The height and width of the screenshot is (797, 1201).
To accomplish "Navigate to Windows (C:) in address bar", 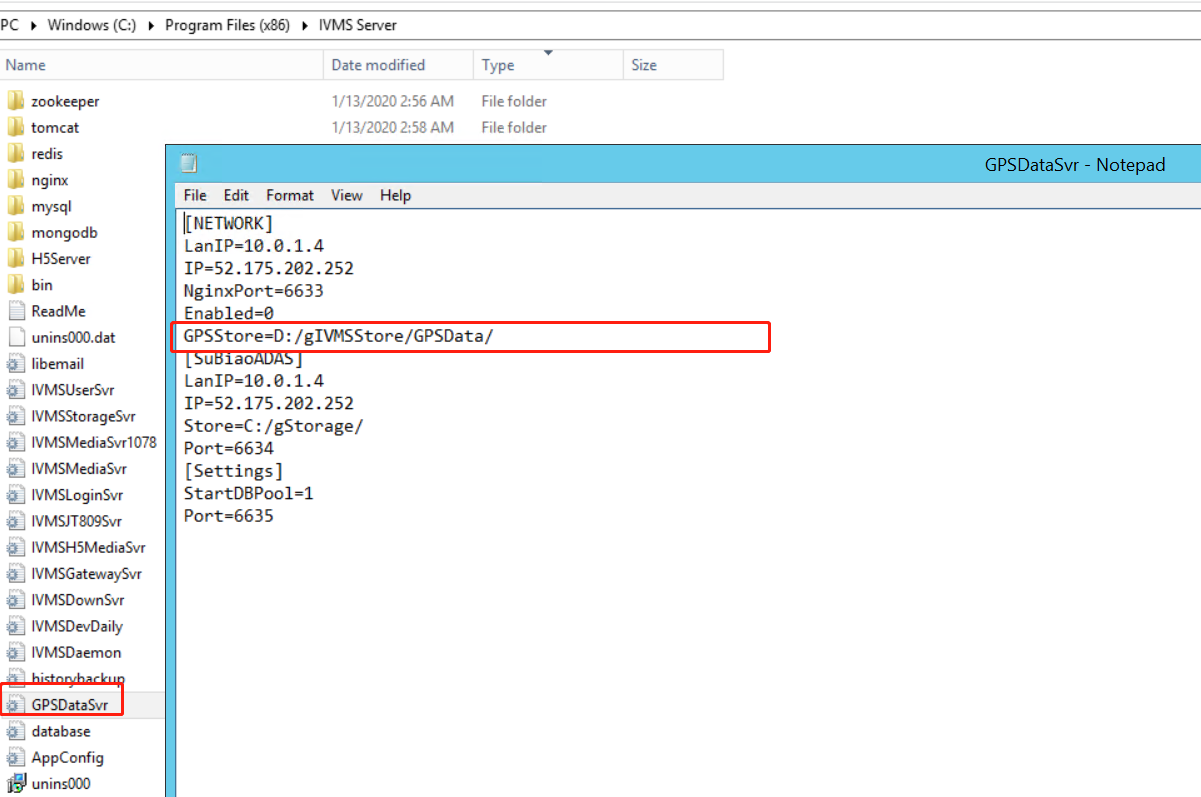I will (92, 26).
